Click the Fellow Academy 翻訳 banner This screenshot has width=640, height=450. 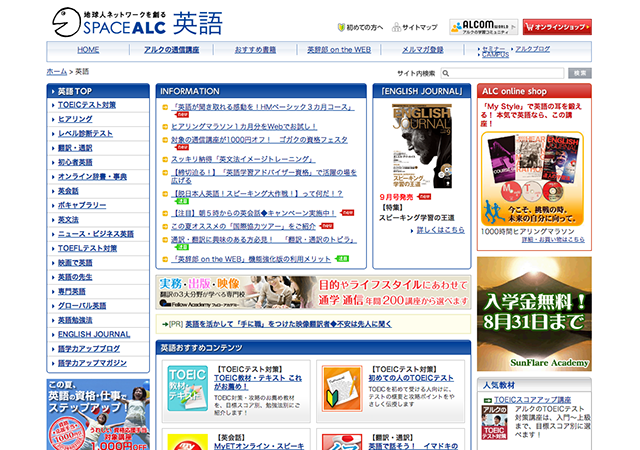(313, 292)
